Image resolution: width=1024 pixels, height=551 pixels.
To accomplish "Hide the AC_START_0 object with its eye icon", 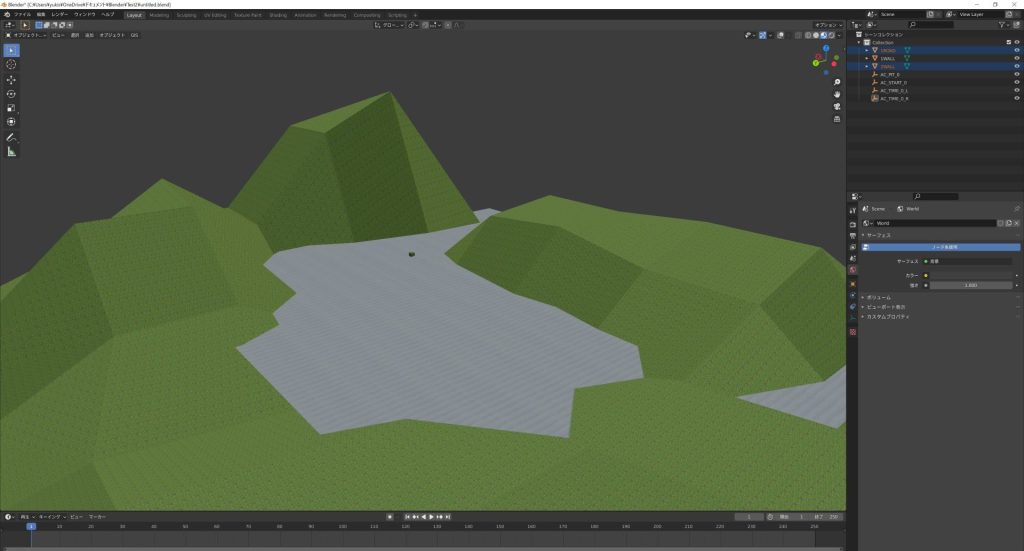I will pyautogui.click(x=1017, y=82).
